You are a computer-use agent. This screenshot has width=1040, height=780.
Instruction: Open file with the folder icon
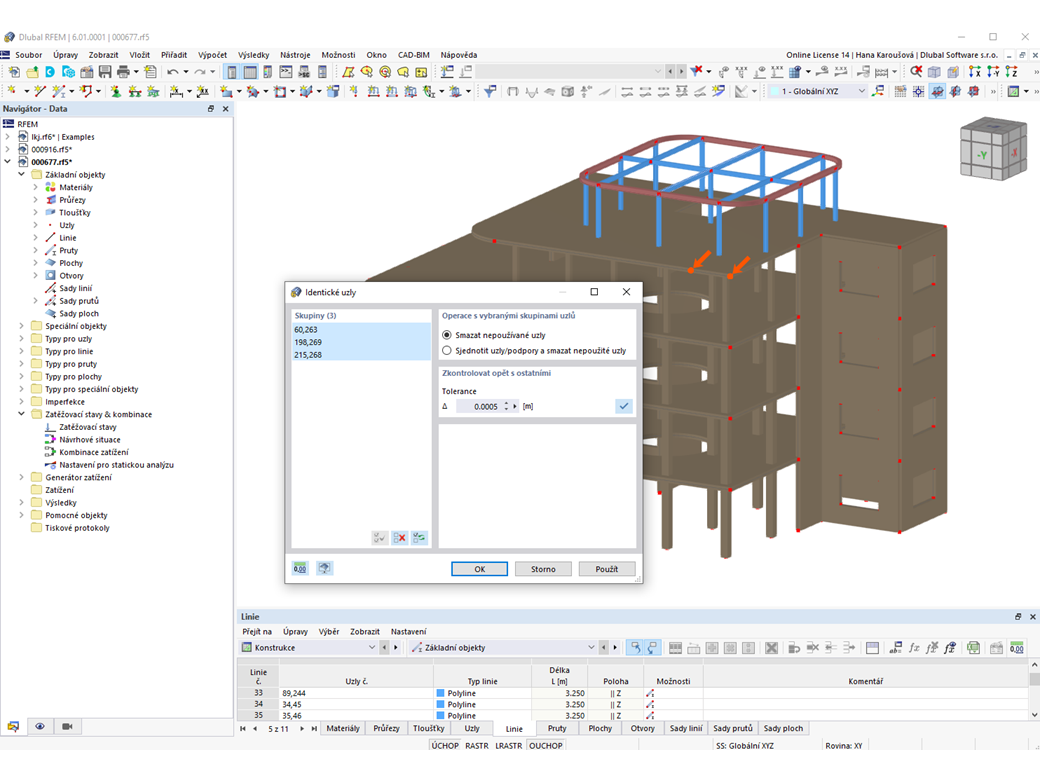(32, 72)
